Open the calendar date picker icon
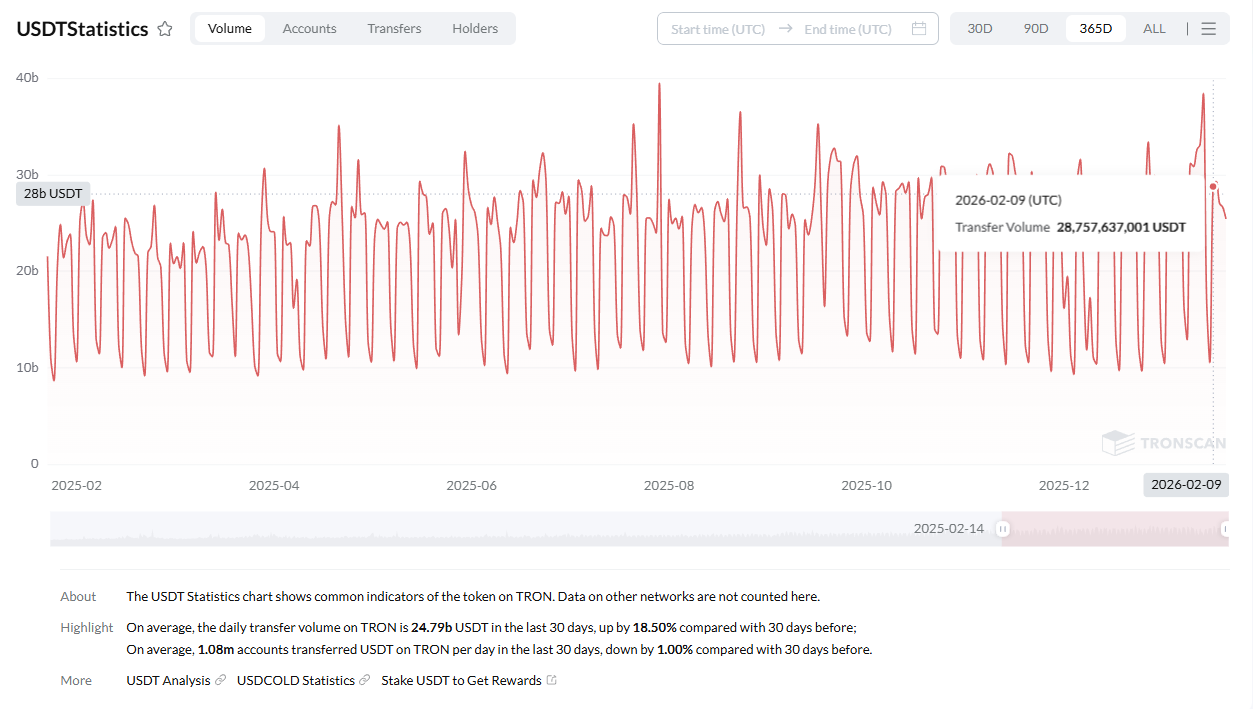 [918, 29]
